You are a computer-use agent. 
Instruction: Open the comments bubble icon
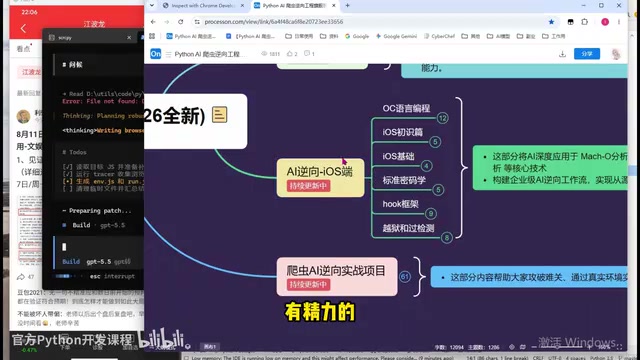click(307, 53)
